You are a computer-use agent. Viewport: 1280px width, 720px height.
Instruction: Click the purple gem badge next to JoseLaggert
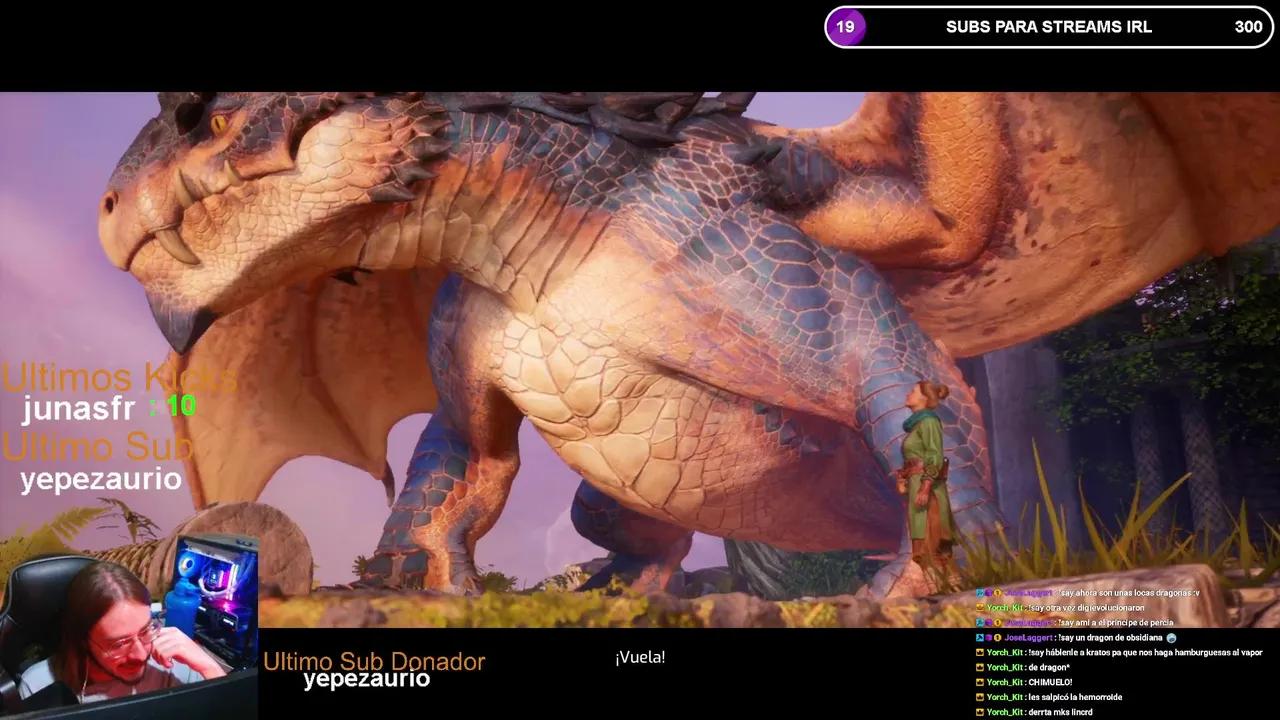[x=989, y=637]
